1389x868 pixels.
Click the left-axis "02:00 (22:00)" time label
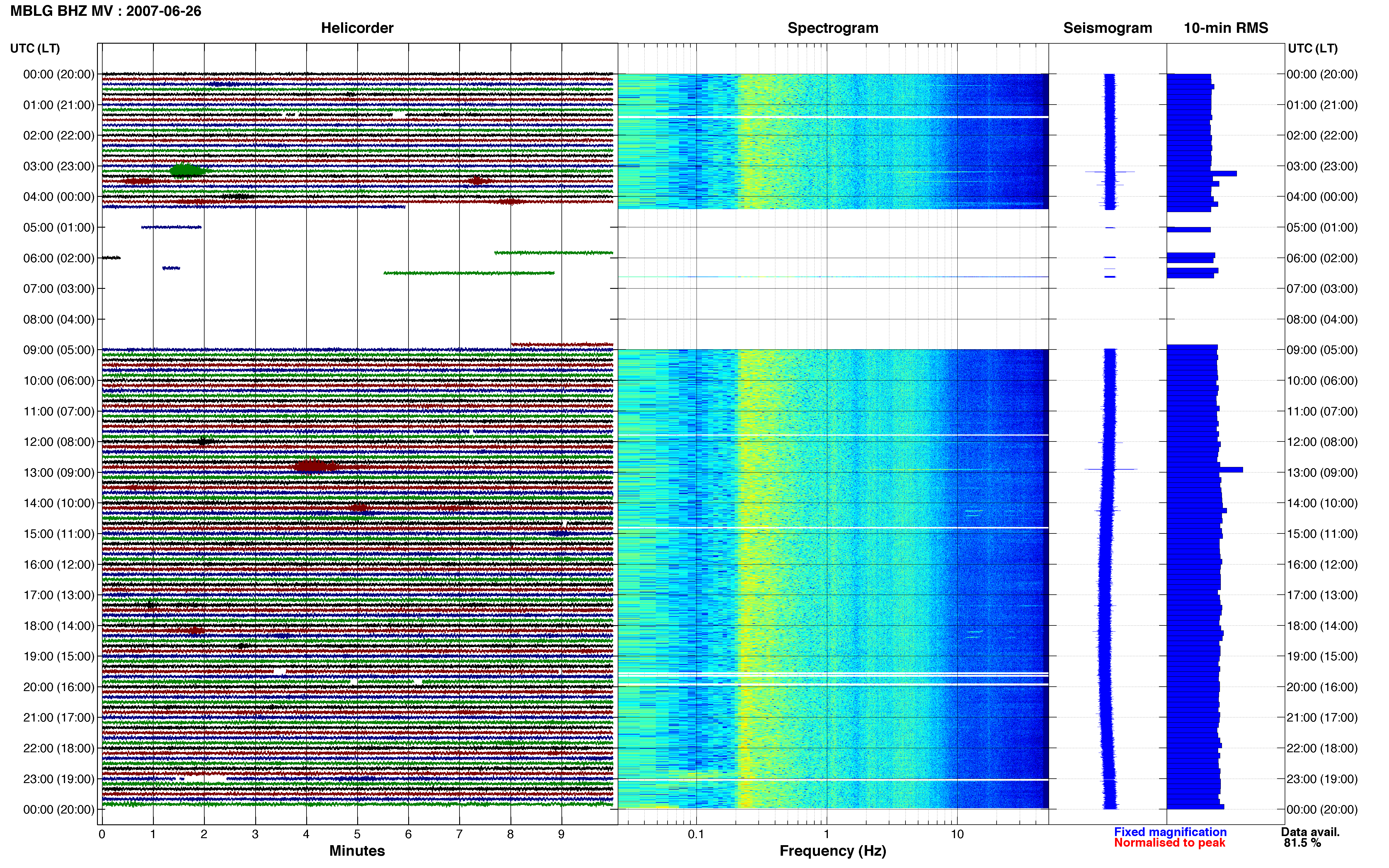tap(59, 135)
